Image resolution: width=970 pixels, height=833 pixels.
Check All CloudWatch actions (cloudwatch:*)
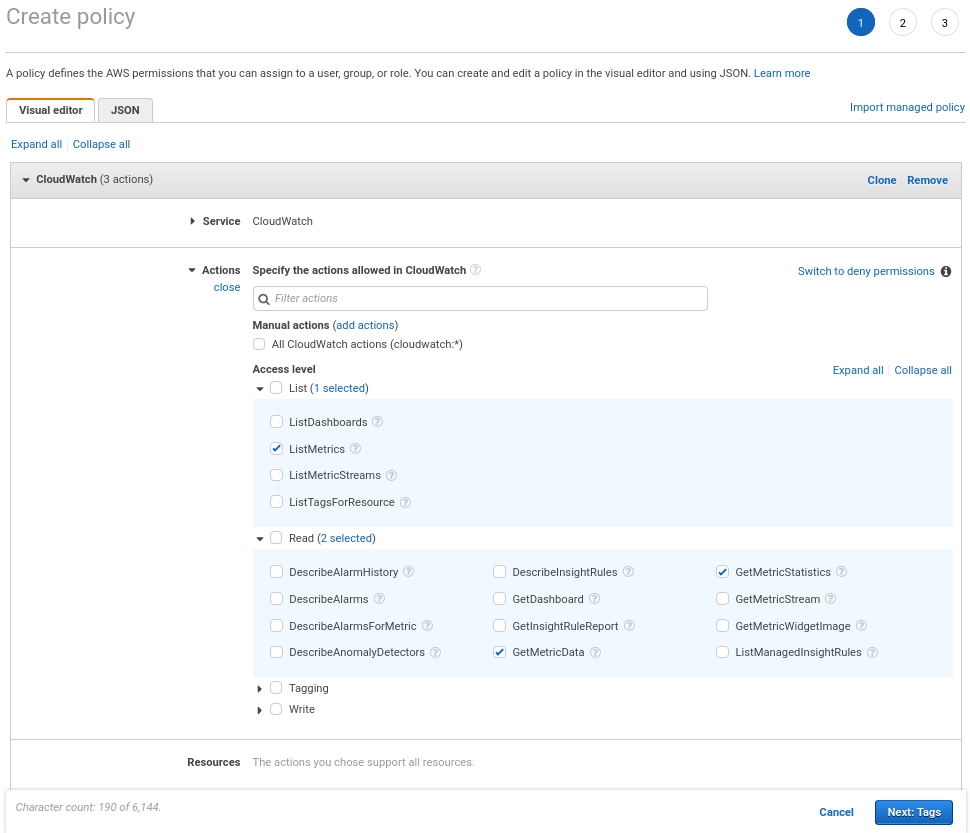259,344
